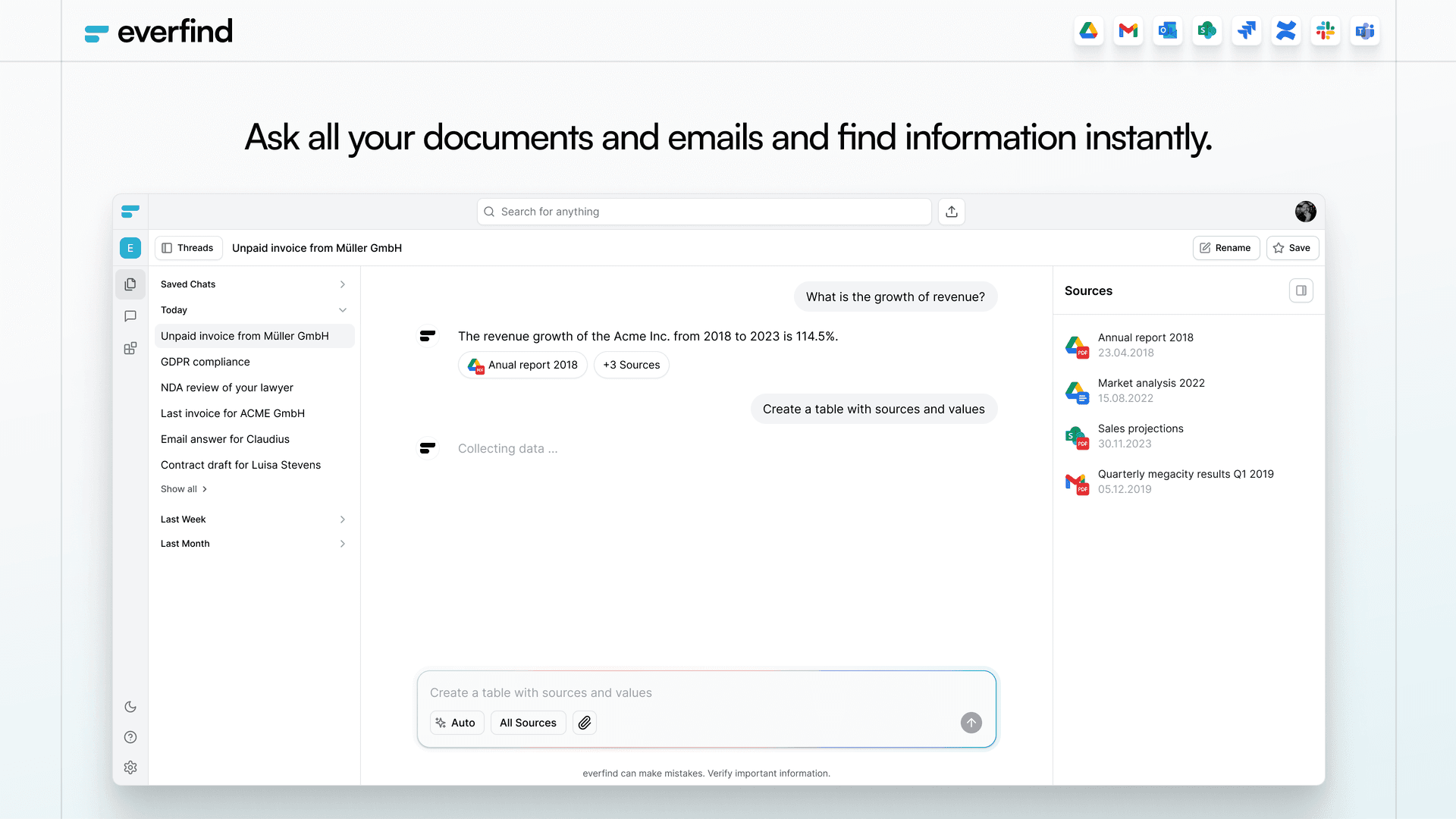Click the Rename button
The height and width of the screenshot is (819, 1456).
tap(1225, 248)
